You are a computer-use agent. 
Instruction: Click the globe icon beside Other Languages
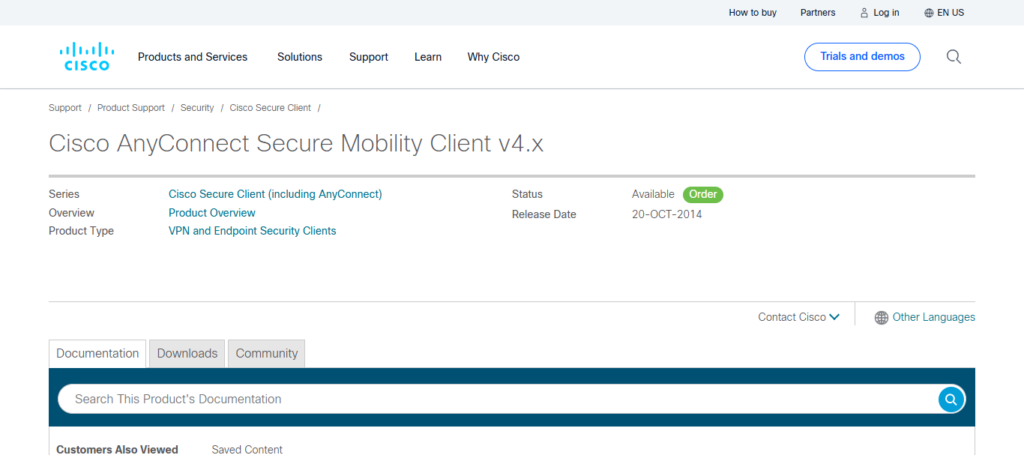click(881, 317)
